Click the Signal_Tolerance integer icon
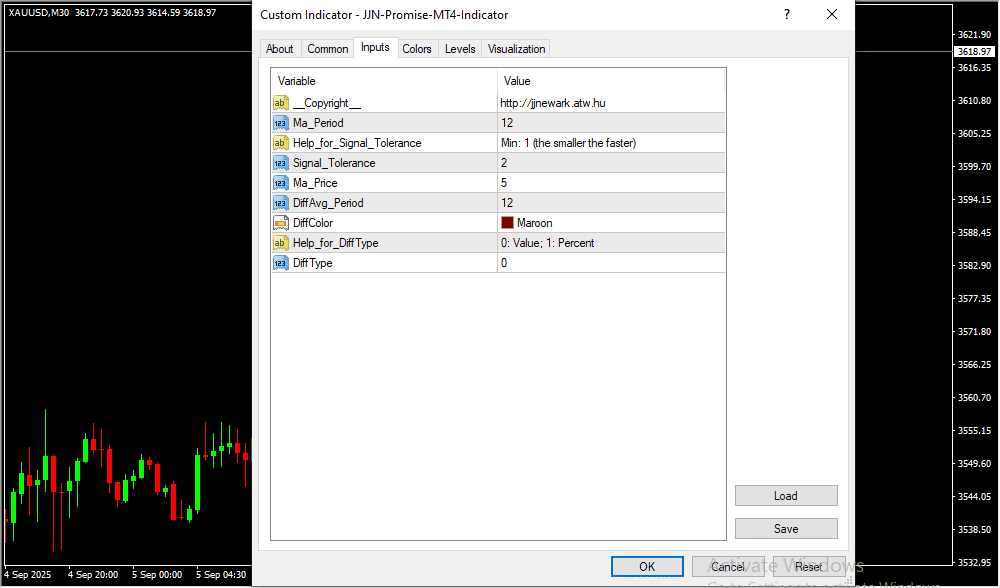Screen dimensions: 1000x588 click(x=280, y=163)
